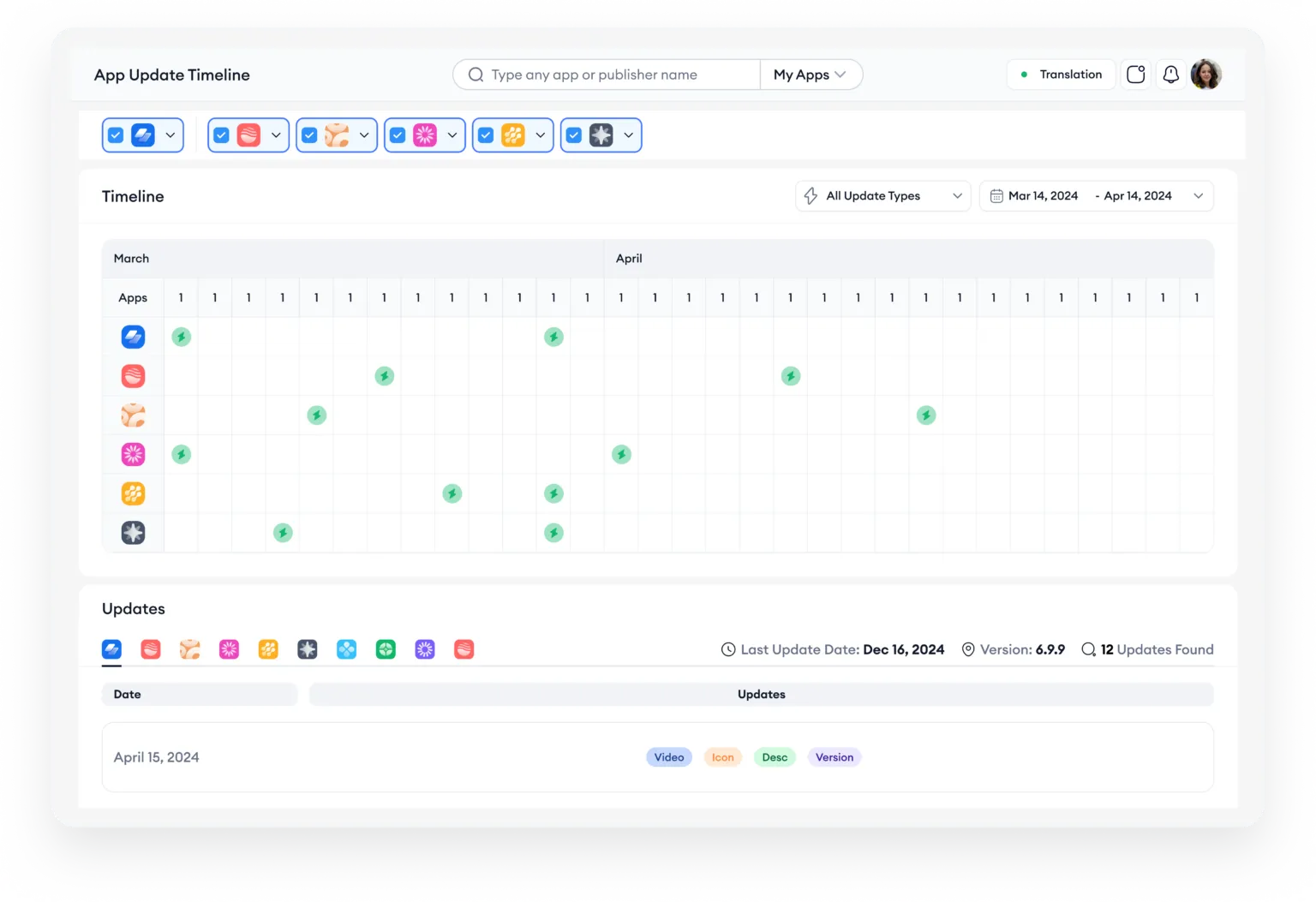
Task: Click the Video update tag
Action: pyautogui.click(x=669, y=757)
